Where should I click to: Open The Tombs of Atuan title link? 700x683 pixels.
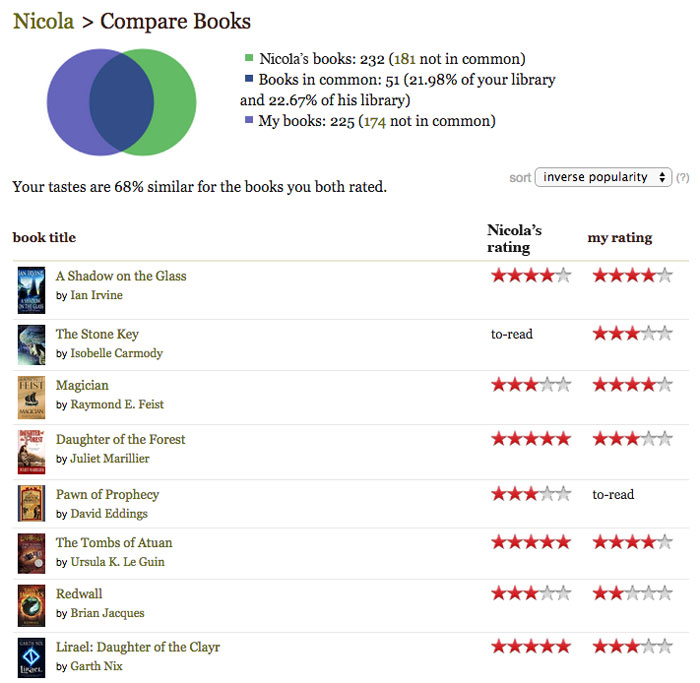pos(114,543)
